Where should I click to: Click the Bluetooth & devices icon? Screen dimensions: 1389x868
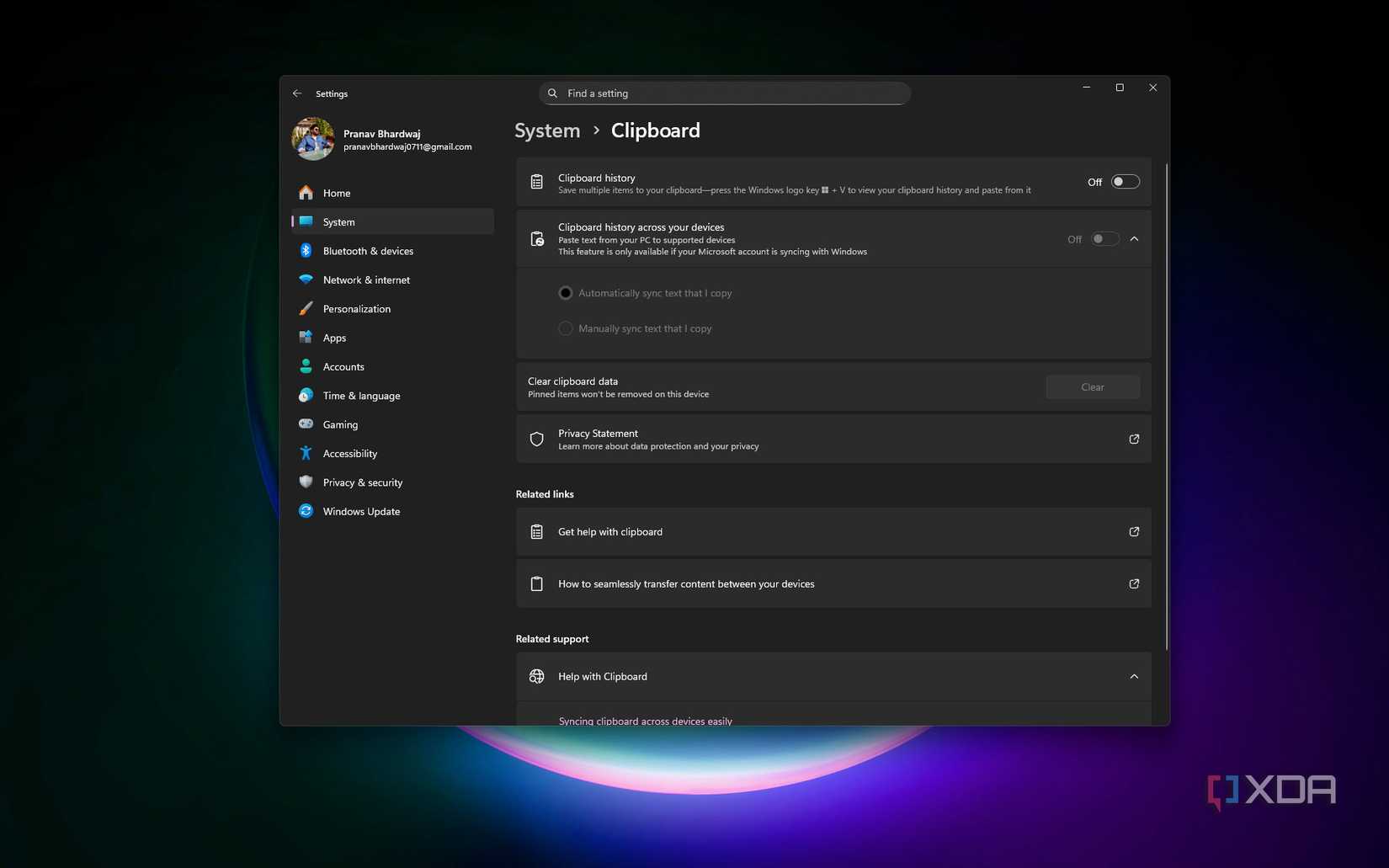[x=306, y=251]
